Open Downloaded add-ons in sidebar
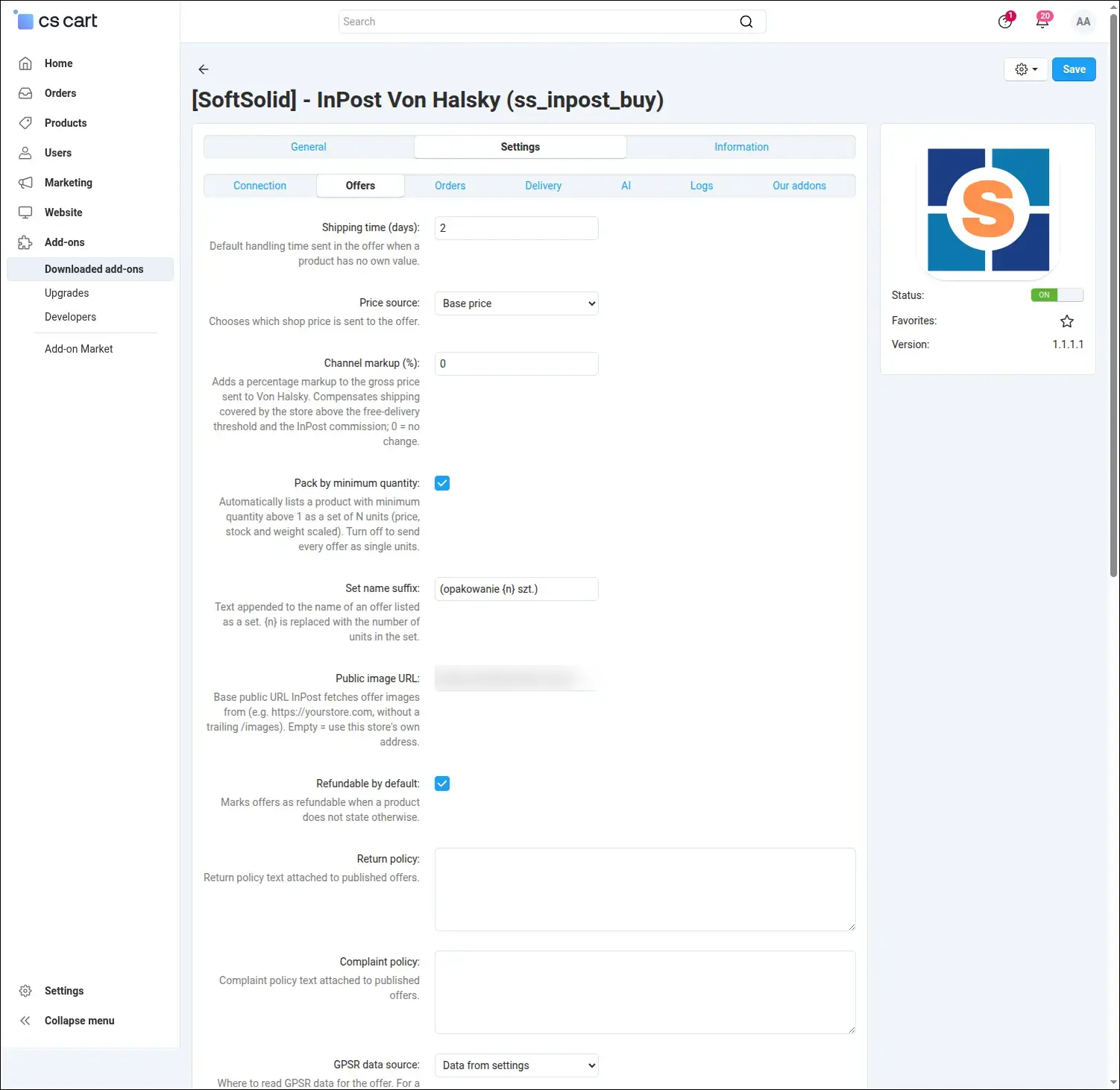Image resolution: width=1120 pixels, height=1090 pixels. (90, 269)
